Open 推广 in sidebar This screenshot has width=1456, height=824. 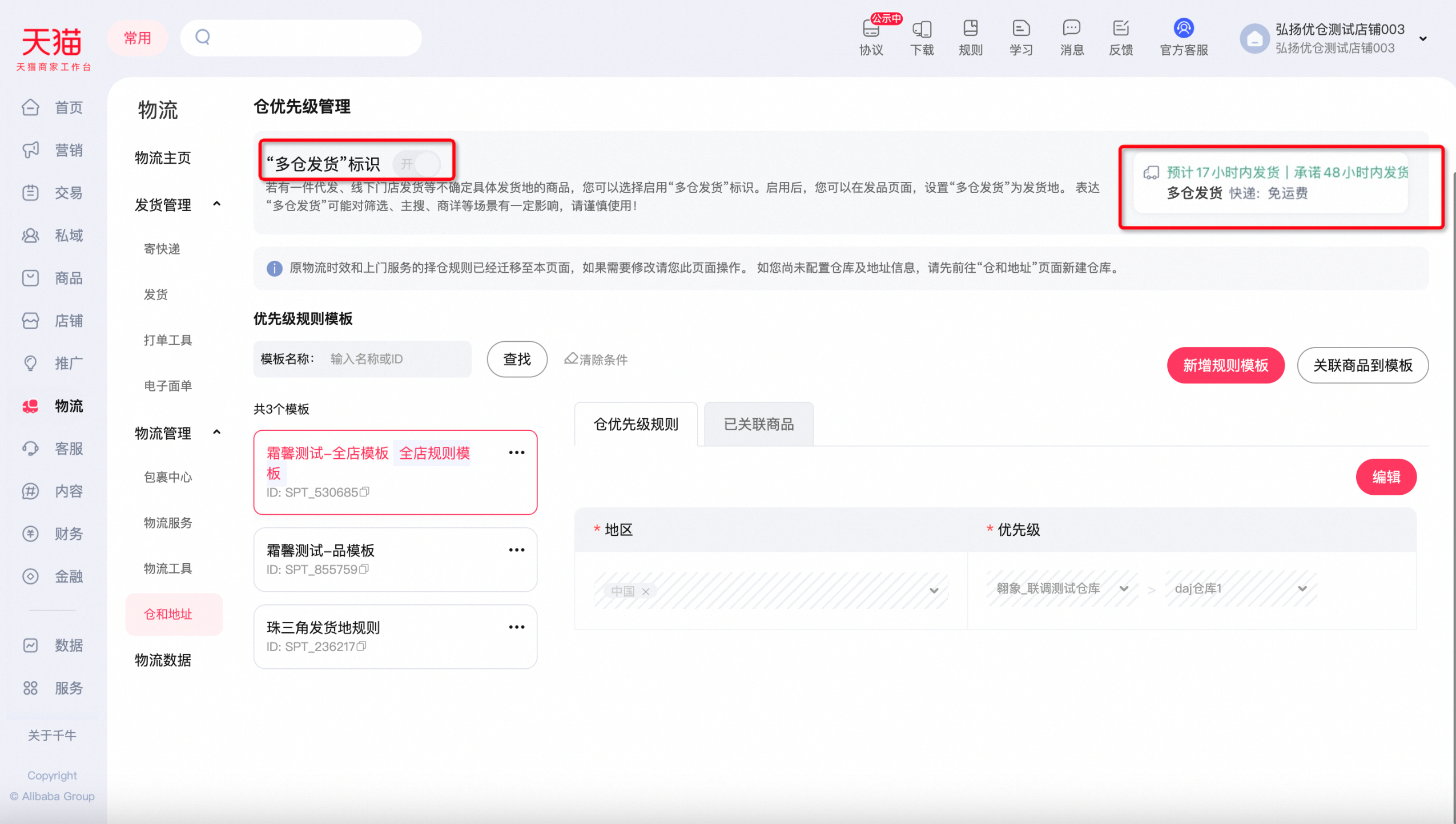(53, 363)
